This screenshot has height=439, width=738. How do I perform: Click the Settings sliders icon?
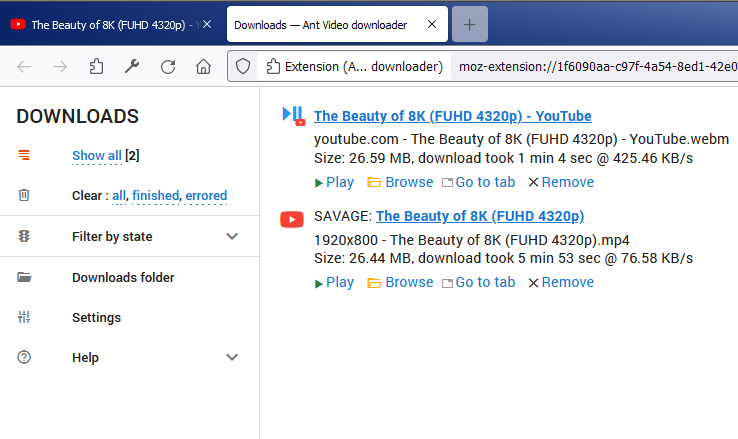(24, 317)
